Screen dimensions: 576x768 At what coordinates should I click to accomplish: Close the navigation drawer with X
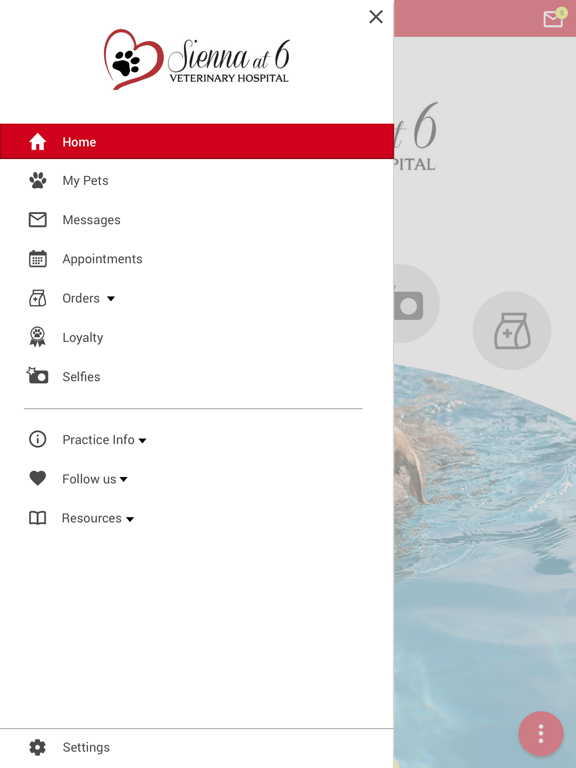(376, 17)
